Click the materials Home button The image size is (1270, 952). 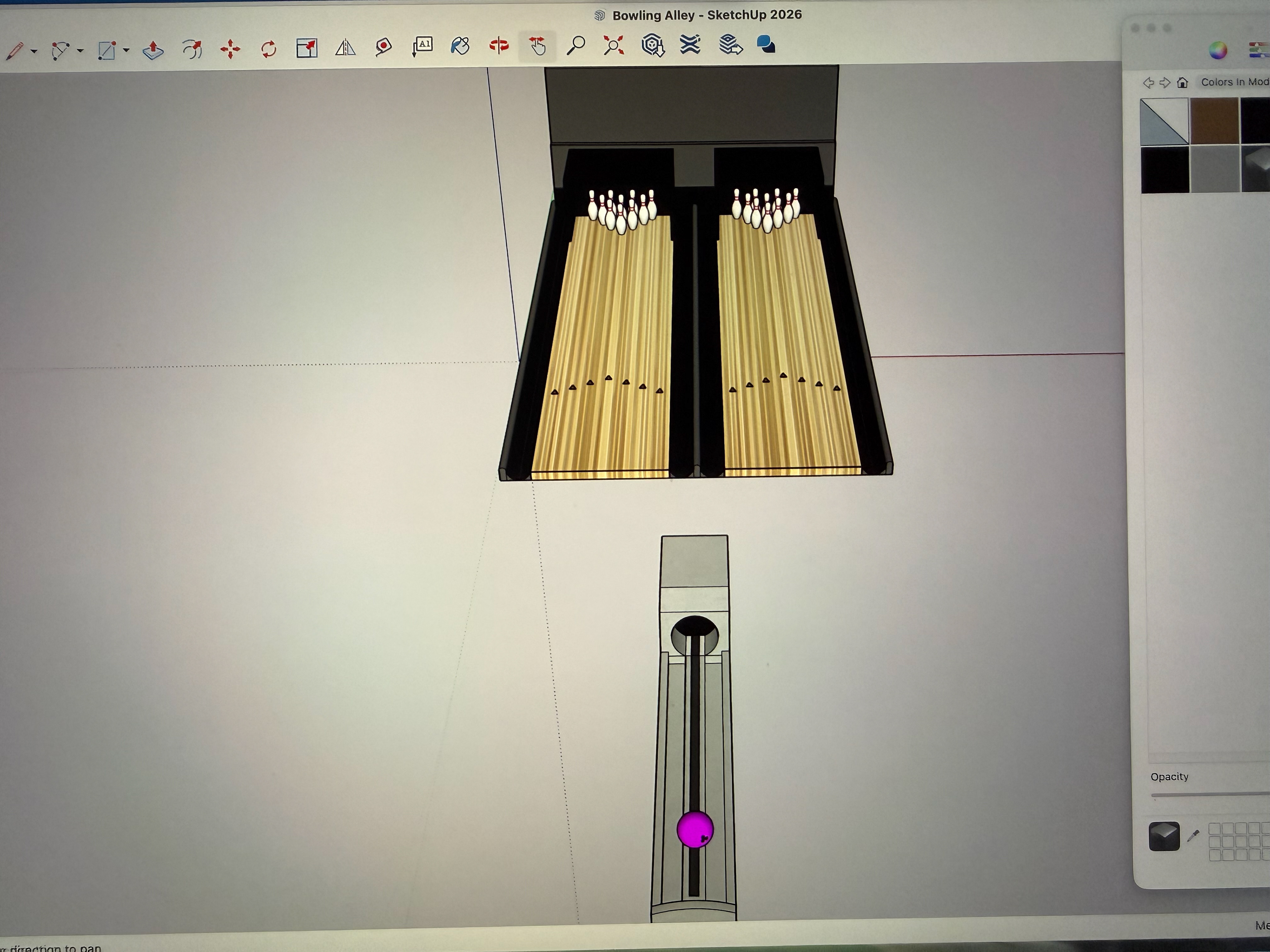point(1182,83)
